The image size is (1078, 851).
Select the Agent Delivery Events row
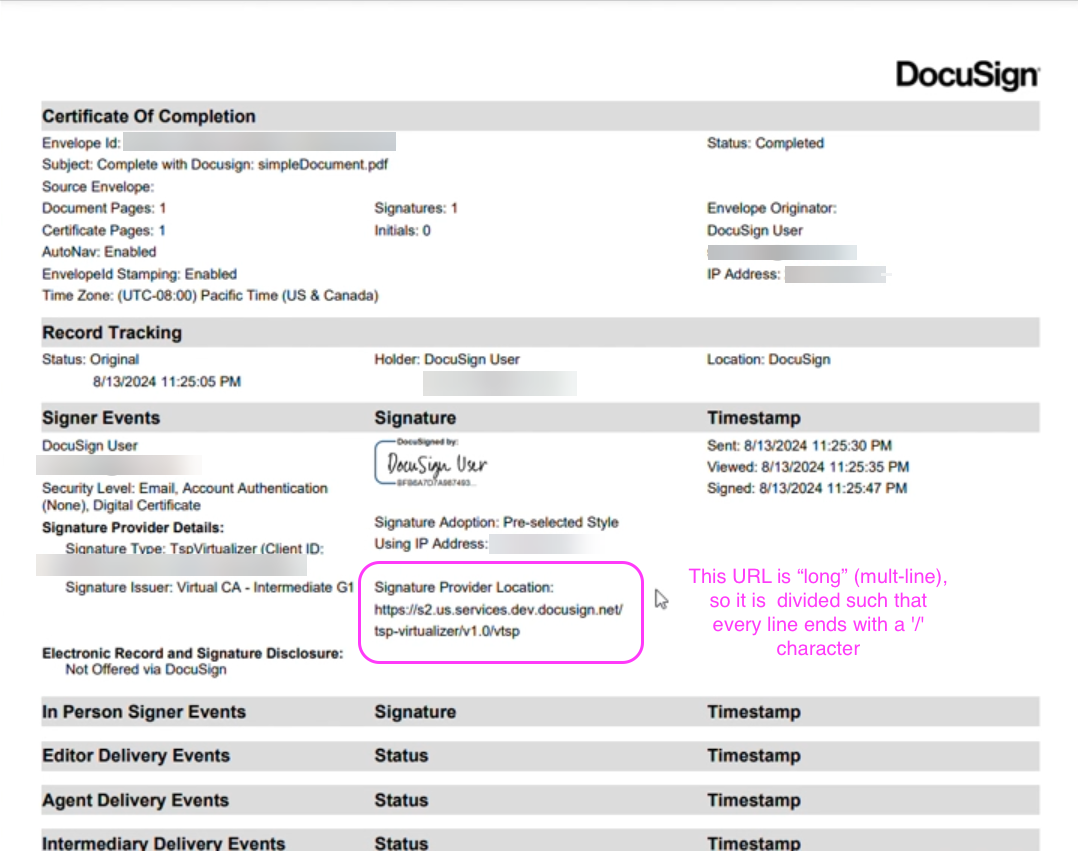pyautogui.click(x=135, y=800)
